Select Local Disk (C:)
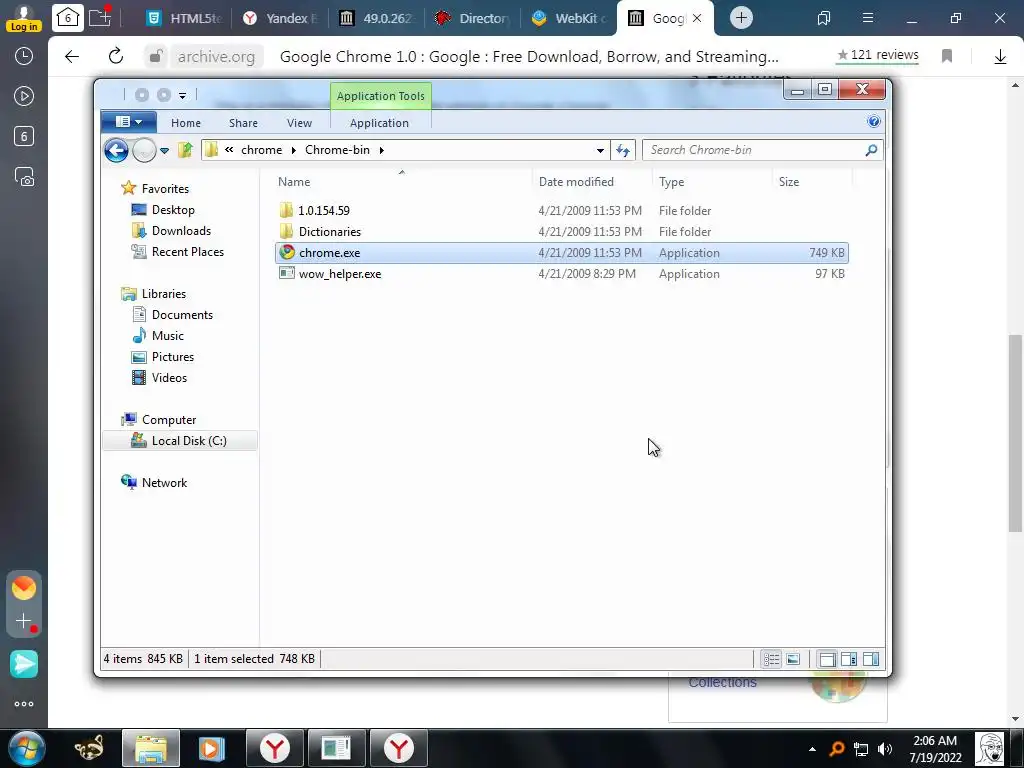This screenshot has height=768, width=1024. [180, 441]
